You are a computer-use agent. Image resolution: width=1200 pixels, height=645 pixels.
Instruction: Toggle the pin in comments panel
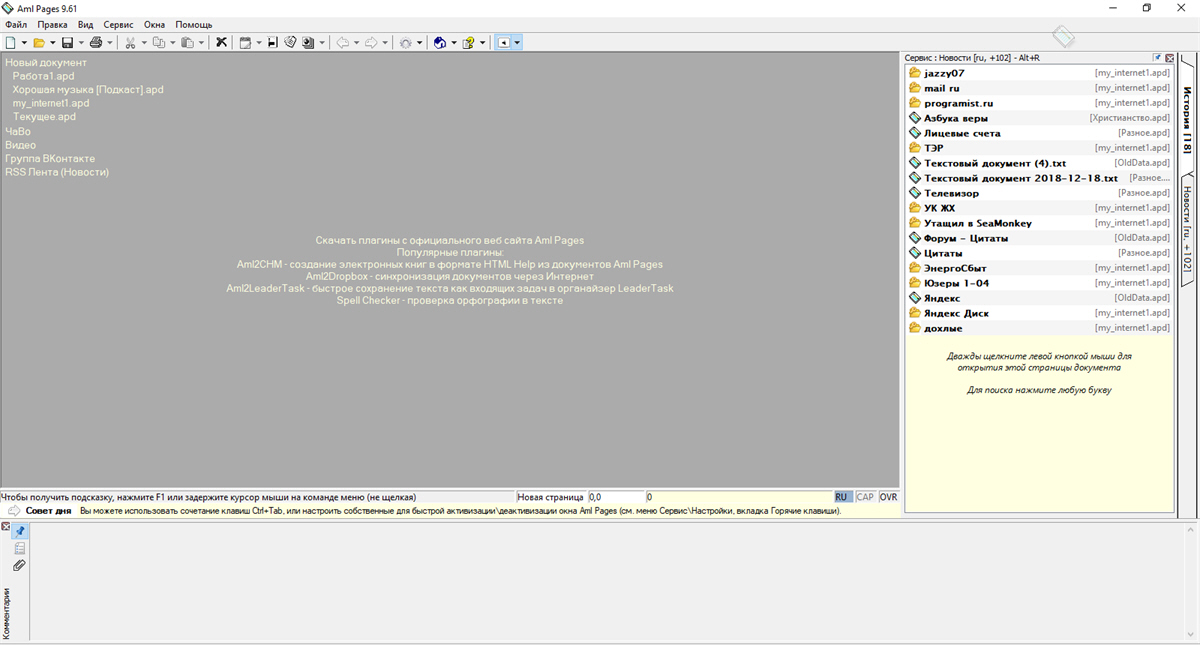19,531
